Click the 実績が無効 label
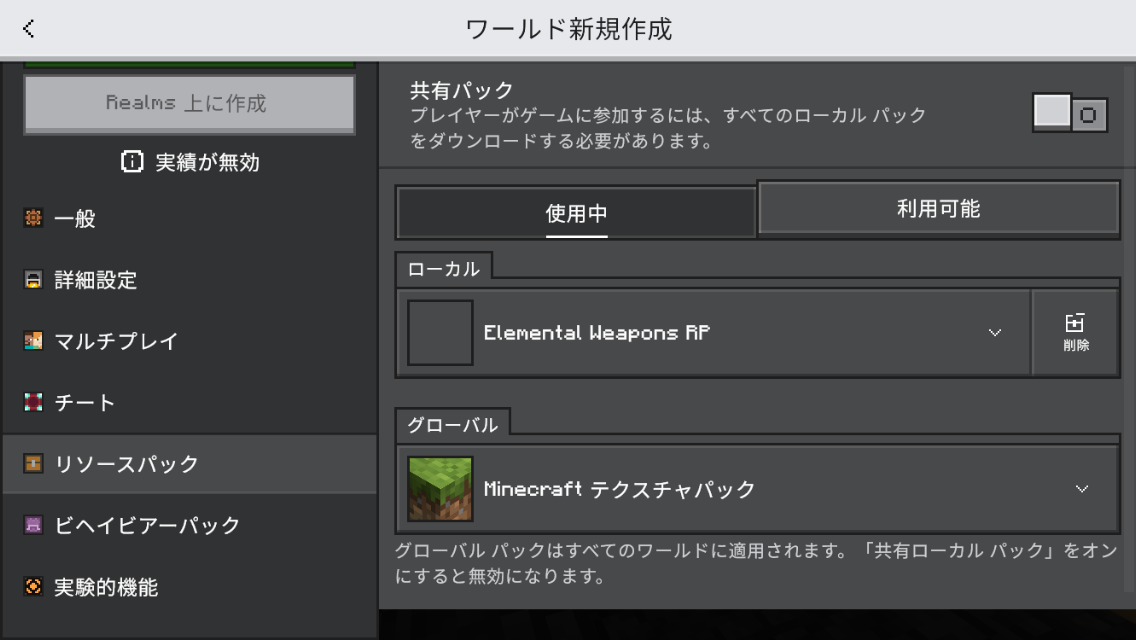This screenshot has width=1136, height=640. (x=208, y=162)
